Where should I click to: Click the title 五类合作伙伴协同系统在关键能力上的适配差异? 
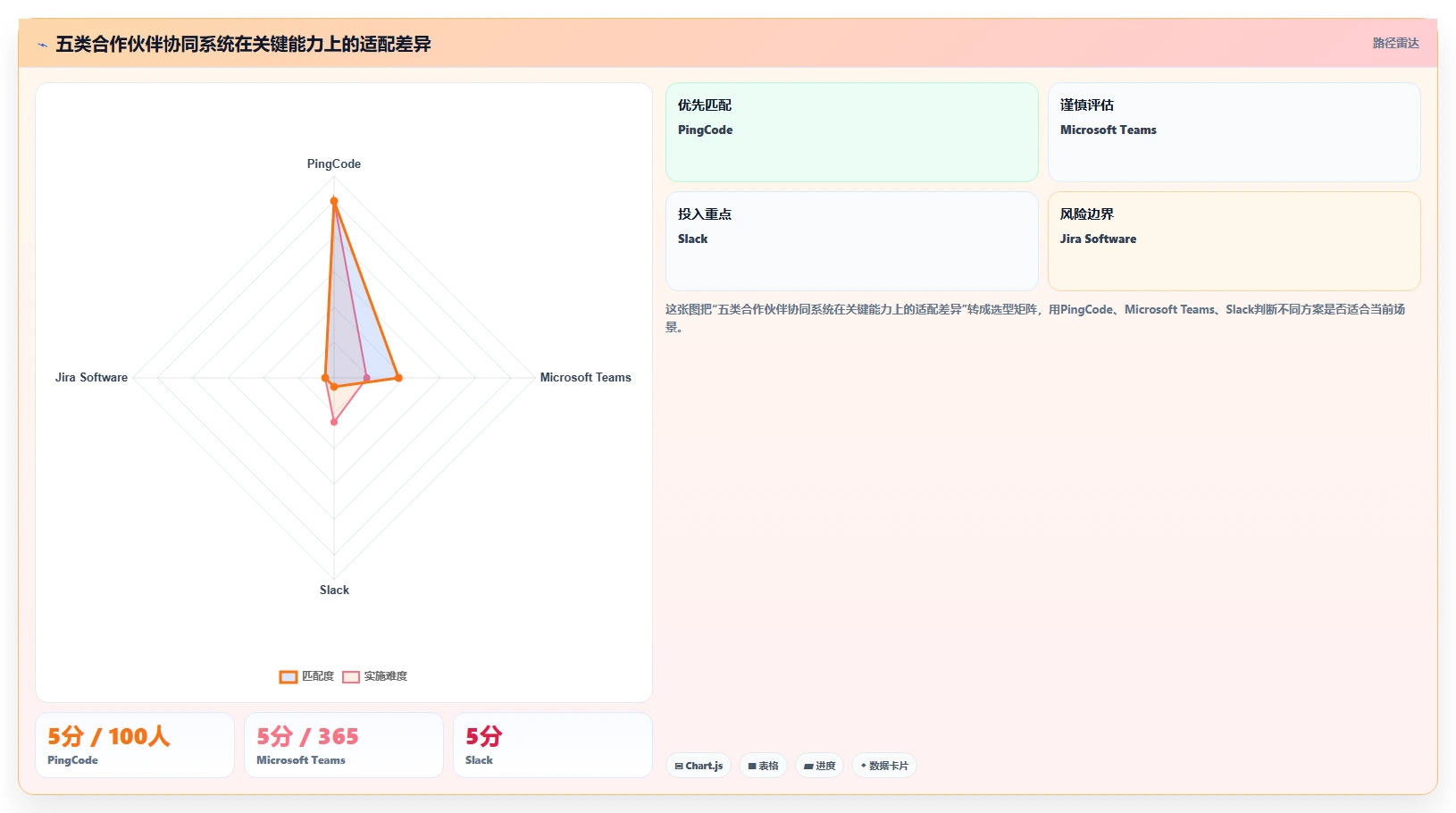click(x=243, y=44)
